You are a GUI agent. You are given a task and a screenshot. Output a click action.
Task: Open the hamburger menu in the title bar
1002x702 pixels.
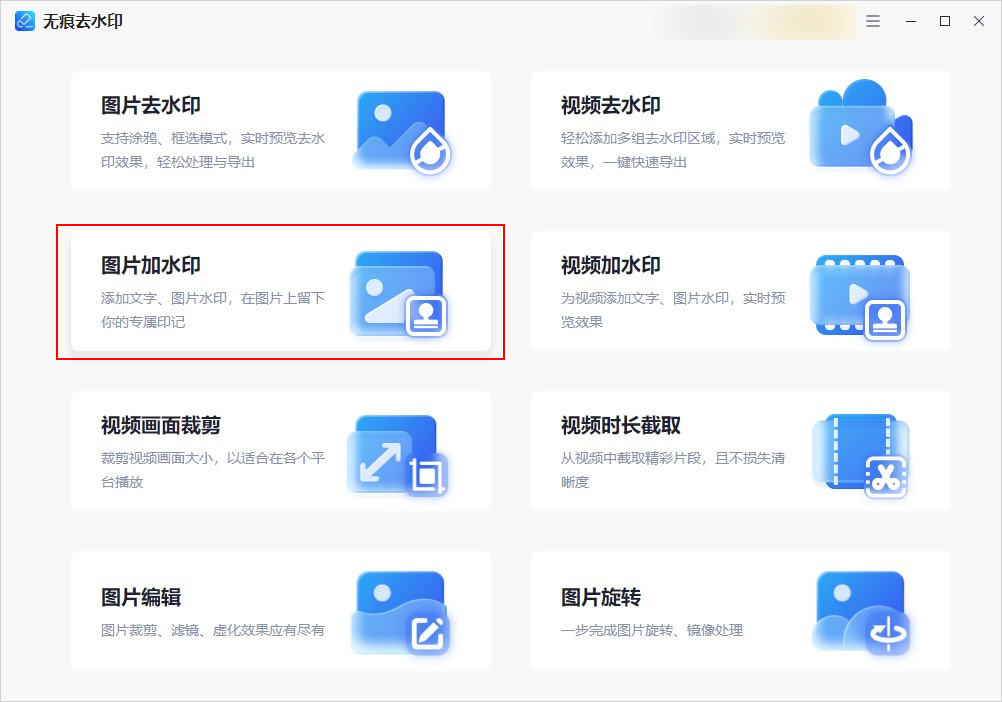pyautogui.click(x=872, y=20)
